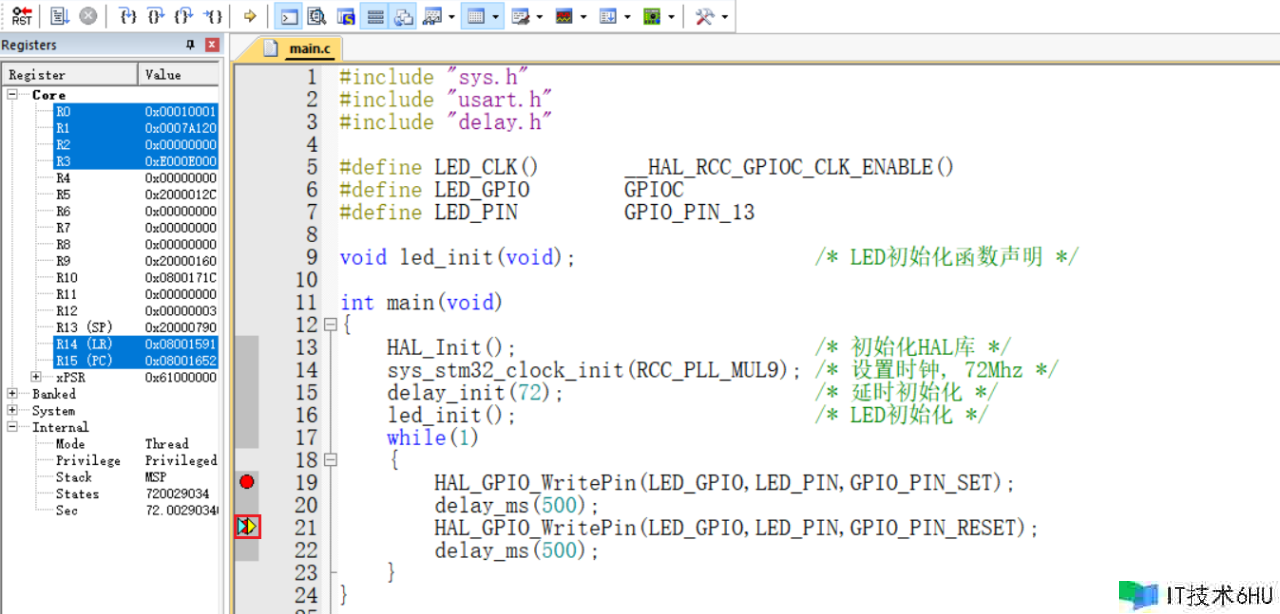Toggle breakpoint on line 19
1280x614 pixels.
pos(247,482)
